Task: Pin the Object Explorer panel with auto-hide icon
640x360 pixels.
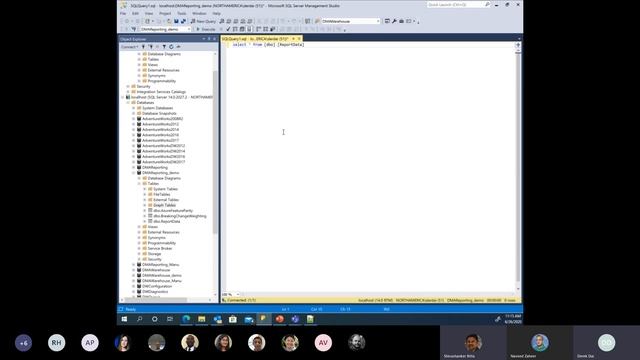Action: pos(209,39)
